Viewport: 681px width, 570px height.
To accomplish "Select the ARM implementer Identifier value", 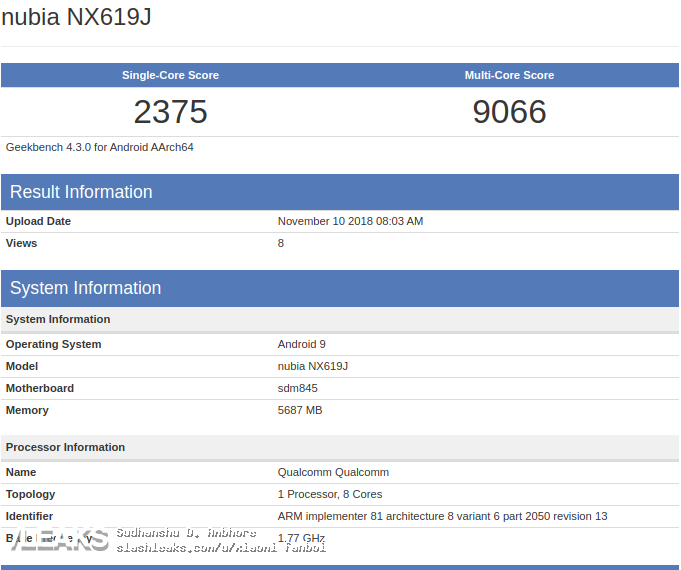I will point(442,516).
